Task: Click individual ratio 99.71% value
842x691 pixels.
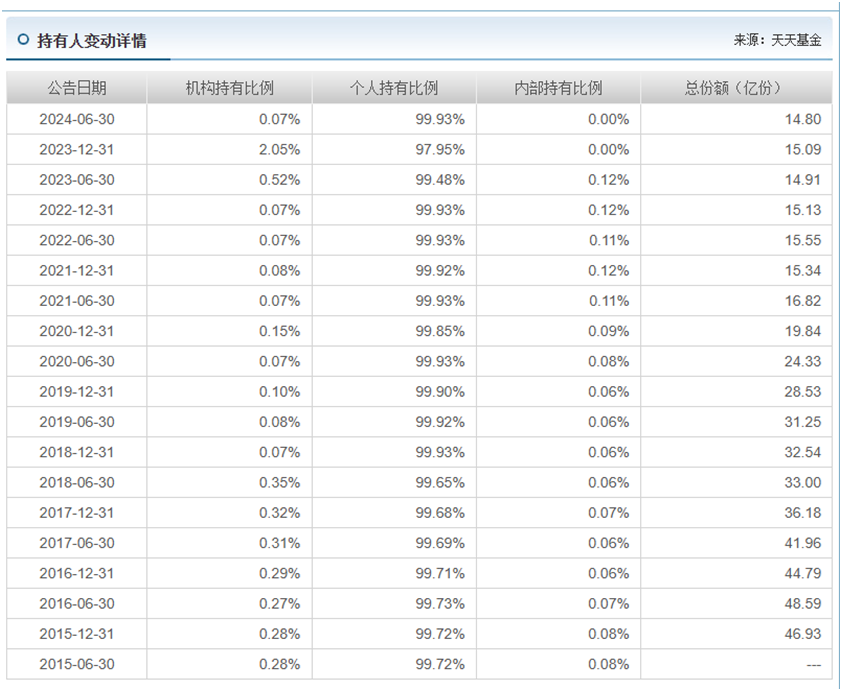Action: point(440,573)
